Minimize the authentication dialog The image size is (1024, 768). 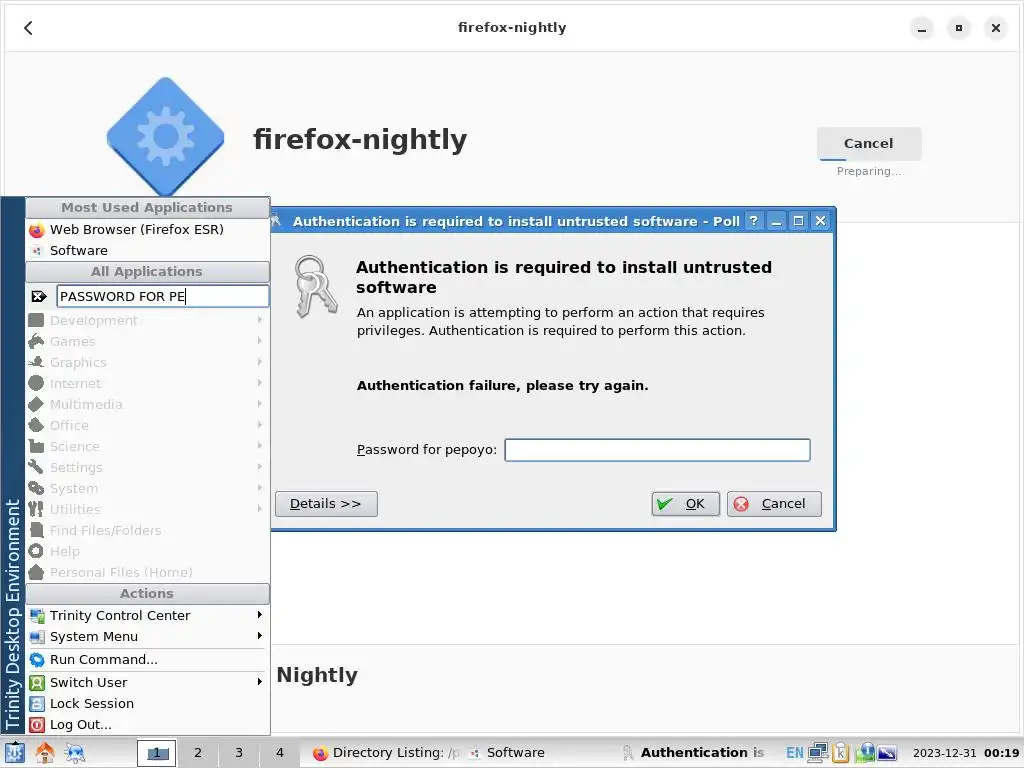pyautogui.click(x=776, y=221)
